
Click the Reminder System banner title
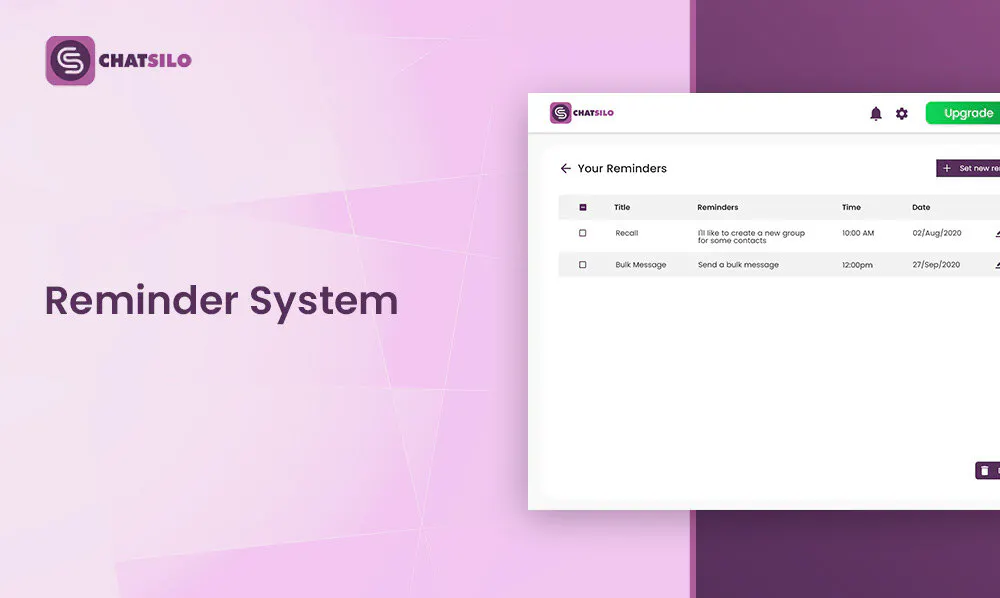[x=221, y=301]
